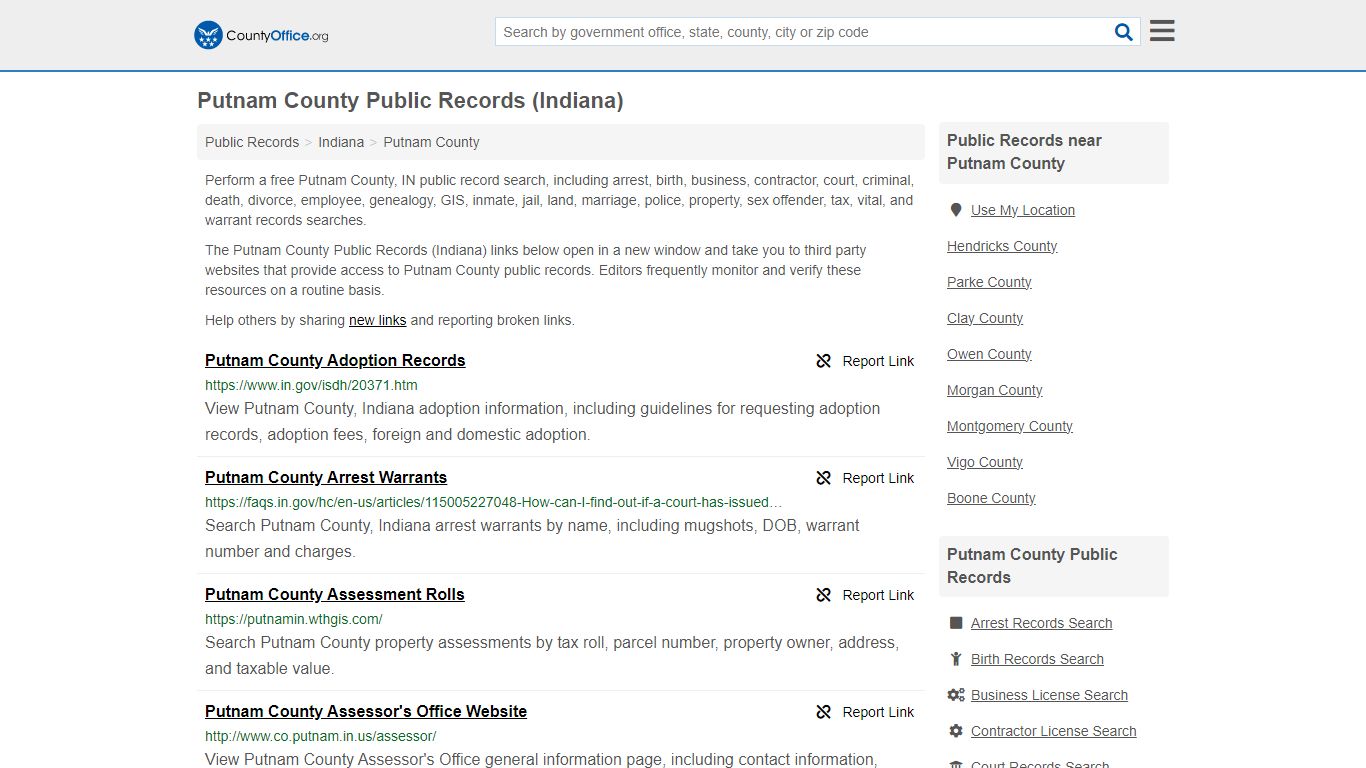Click the Business License Search gears icon
The width and height of the screenshot is (1366, 768).
(x=956, y=695)
